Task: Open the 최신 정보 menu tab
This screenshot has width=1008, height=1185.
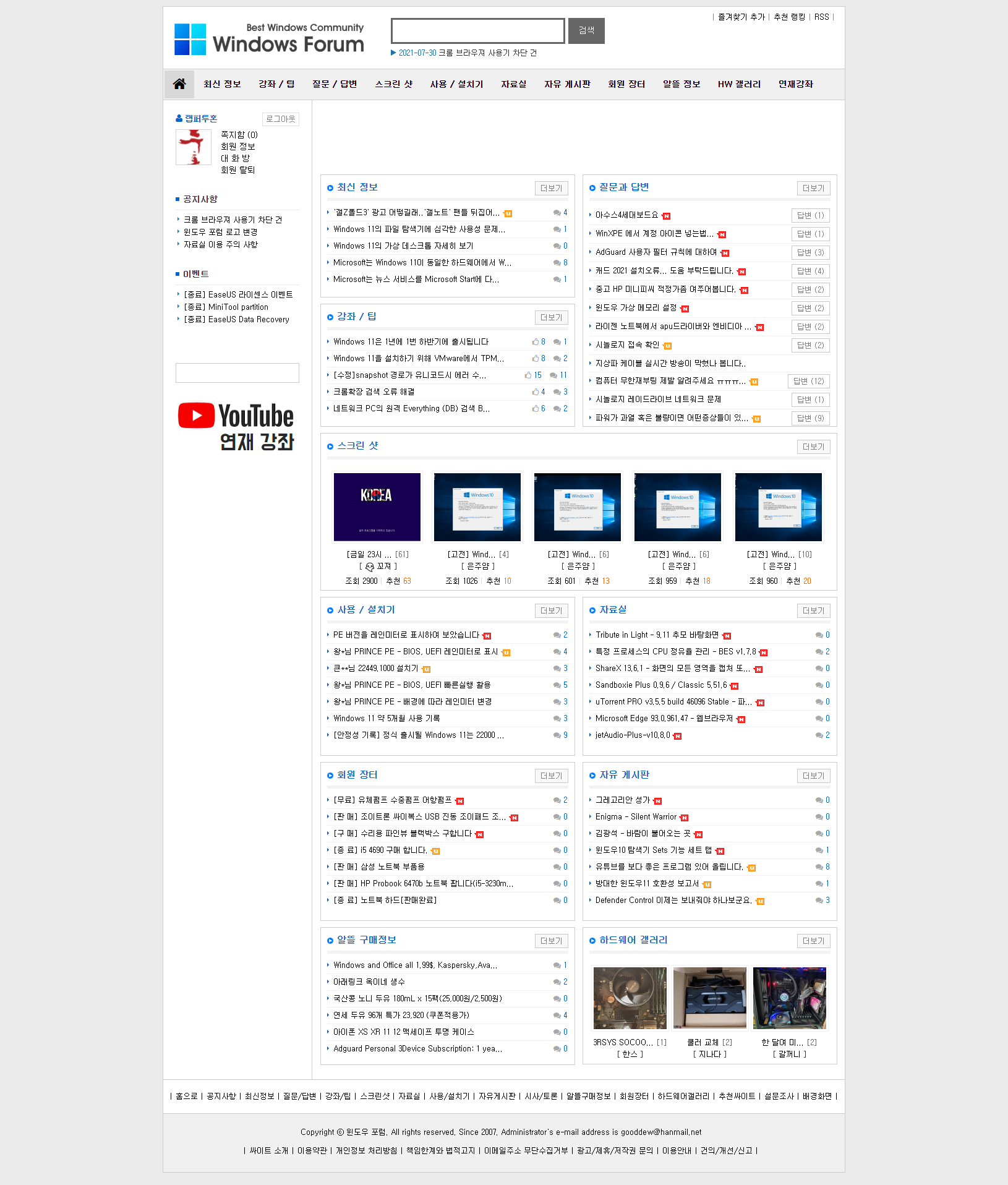Action: 222,84
